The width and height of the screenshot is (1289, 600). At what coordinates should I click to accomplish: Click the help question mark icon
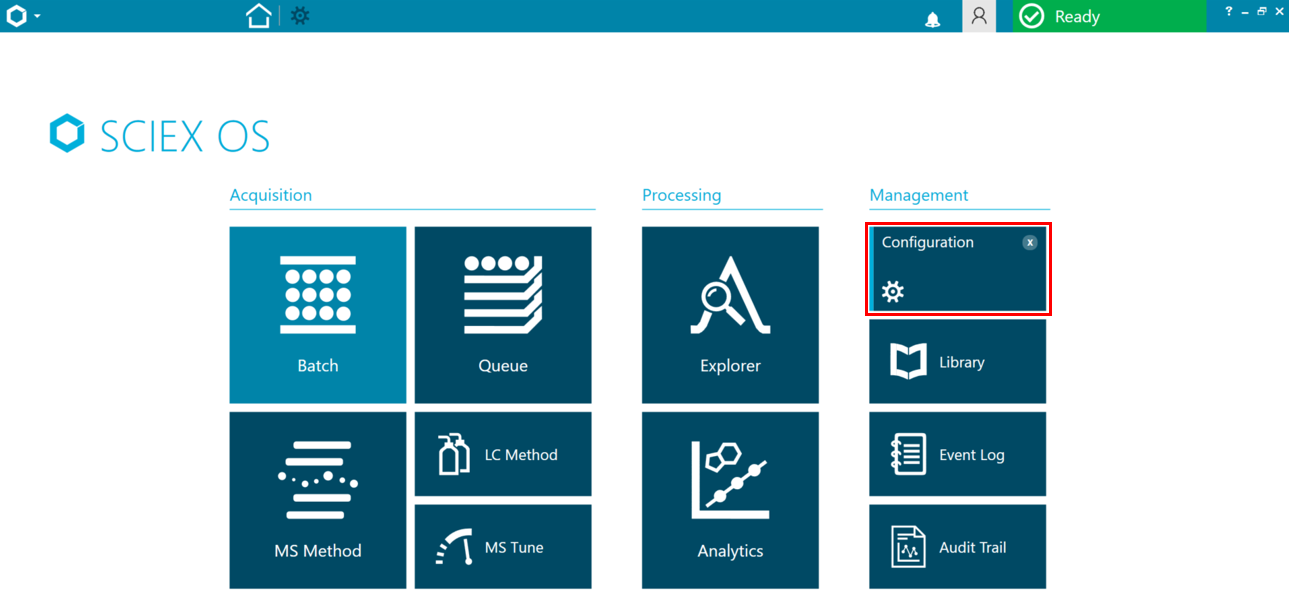[x=1229, y=11]
